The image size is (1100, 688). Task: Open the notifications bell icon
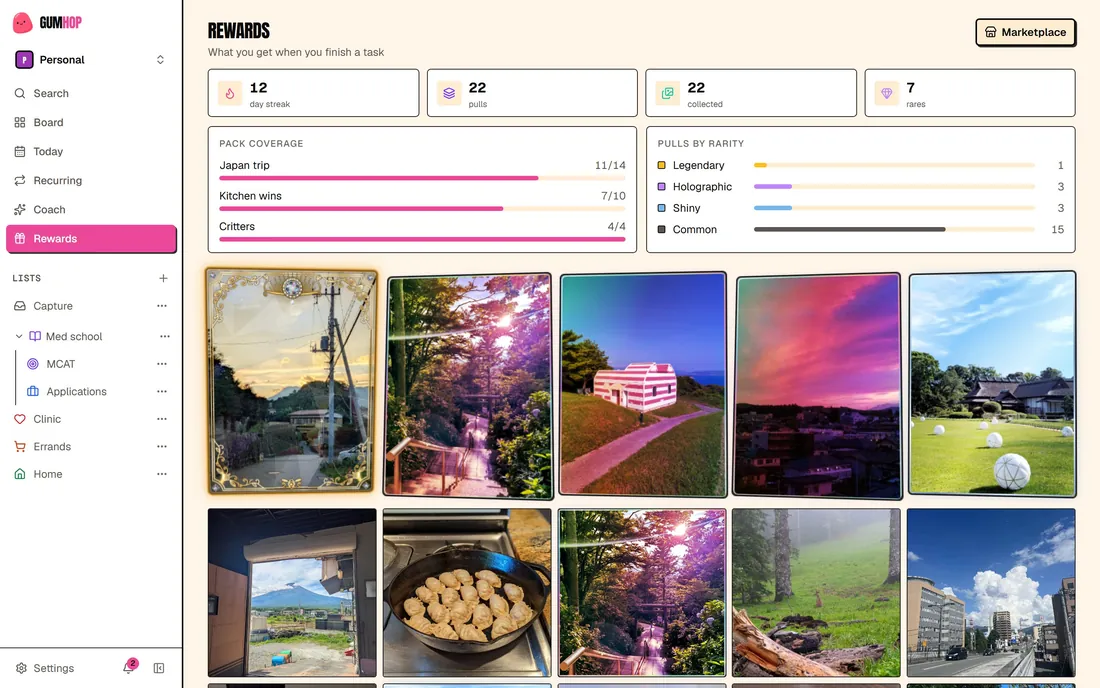128,668
